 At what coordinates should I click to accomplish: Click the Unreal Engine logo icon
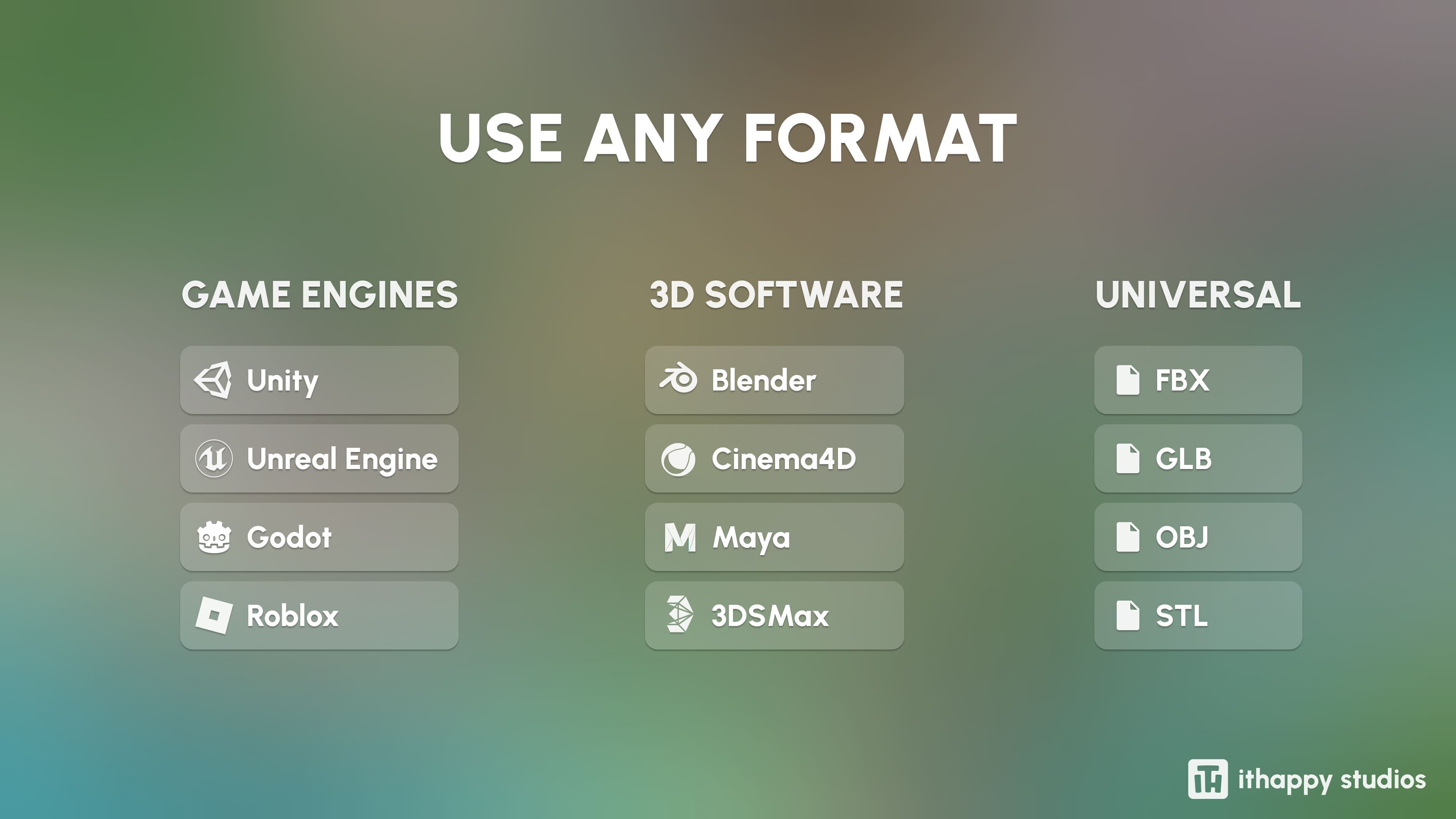tap(213, 458)
